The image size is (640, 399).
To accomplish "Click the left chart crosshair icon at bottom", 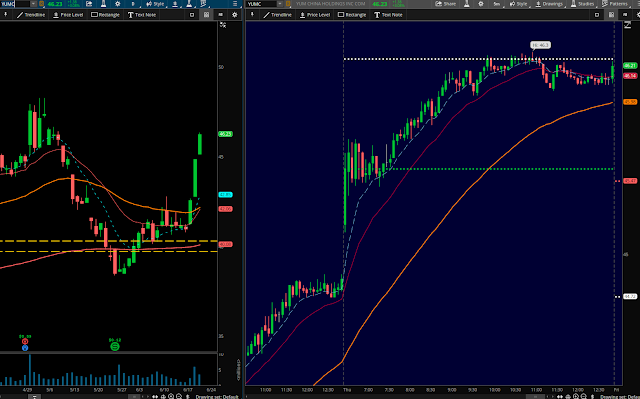I will 163,396.
